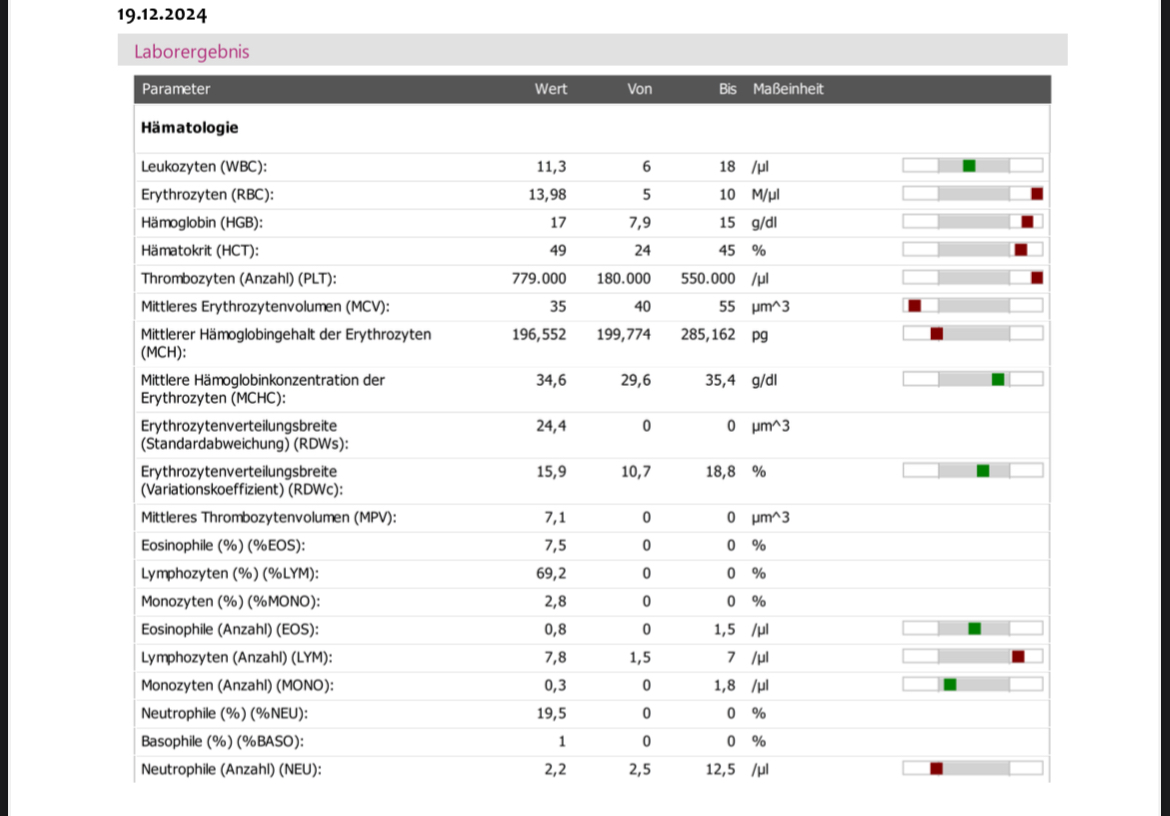This screenshot has width=1170, height=816.
Task: Click the Neutrophile (Anzahl) upper limit 12,5
Action: point(721,769)
